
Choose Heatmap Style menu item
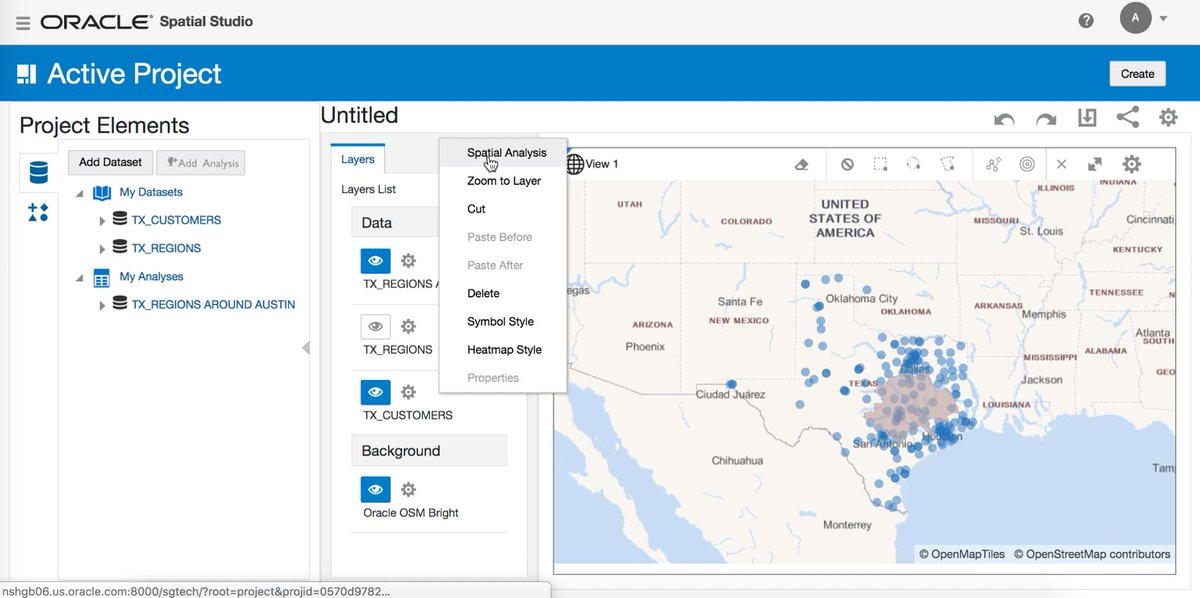pos(504,349)
